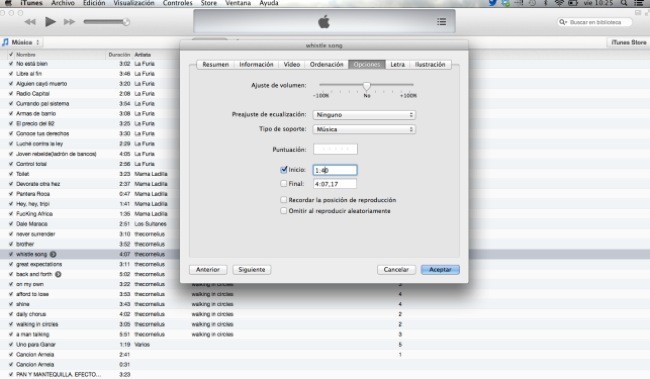650x379 pixels.
Task: Switch to the Información tab
Action: 256,65
